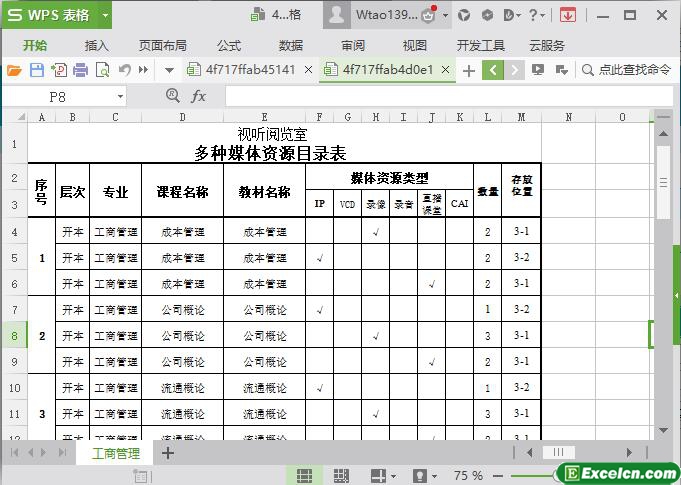Click the zoom out minus button
Screen dimensions: 681x485
(x=498, y=476)
